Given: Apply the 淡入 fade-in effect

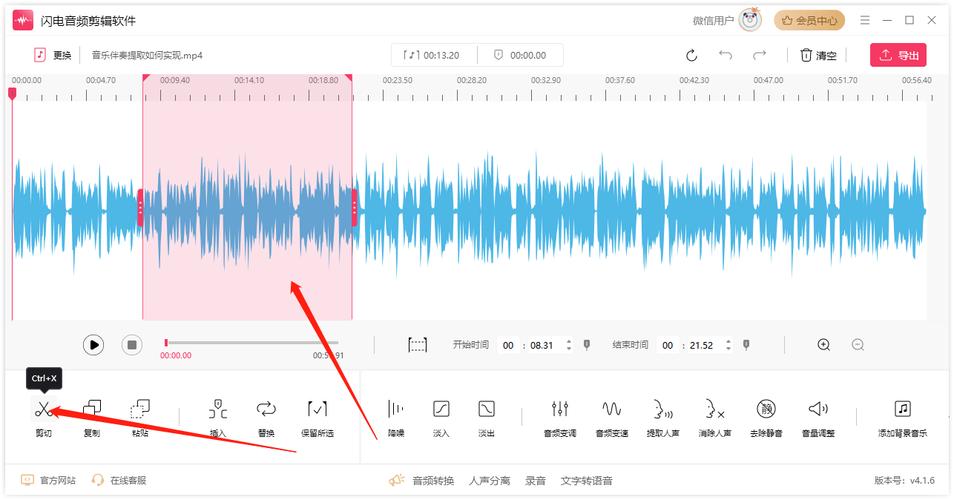Looking at the screenshot, I should pos(441,417).
